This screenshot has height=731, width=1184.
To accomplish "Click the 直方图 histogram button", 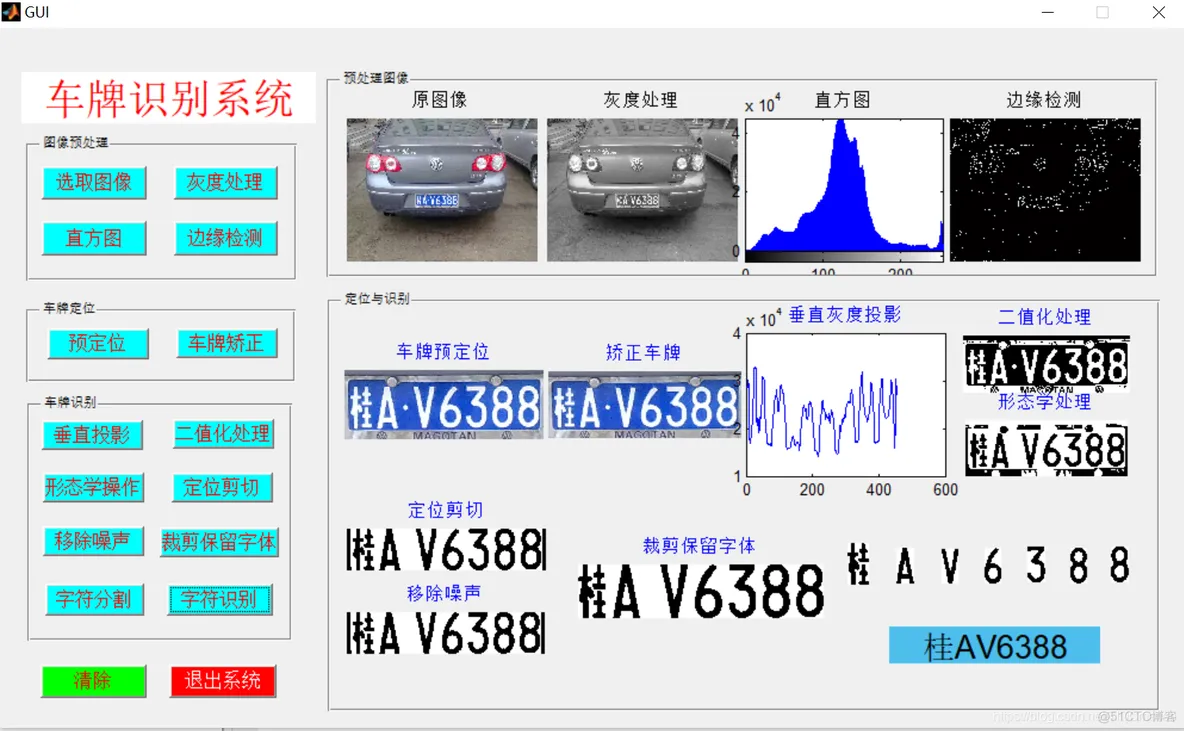I will click(94, 239).
